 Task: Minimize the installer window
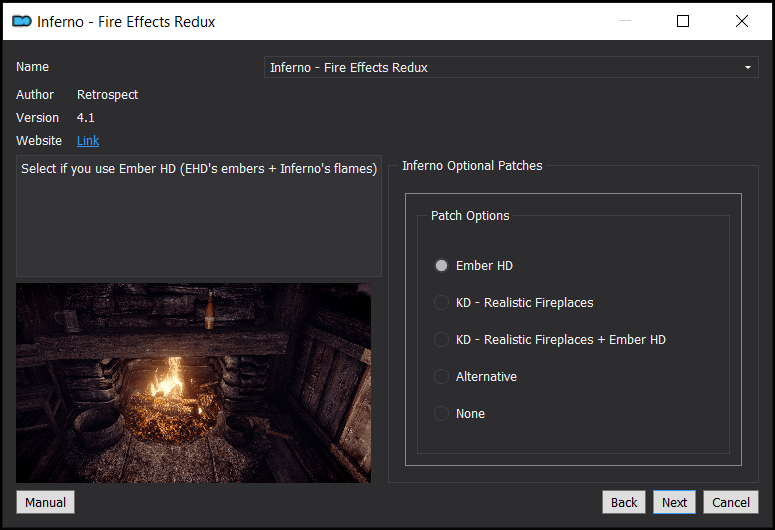tap(625, 21)
